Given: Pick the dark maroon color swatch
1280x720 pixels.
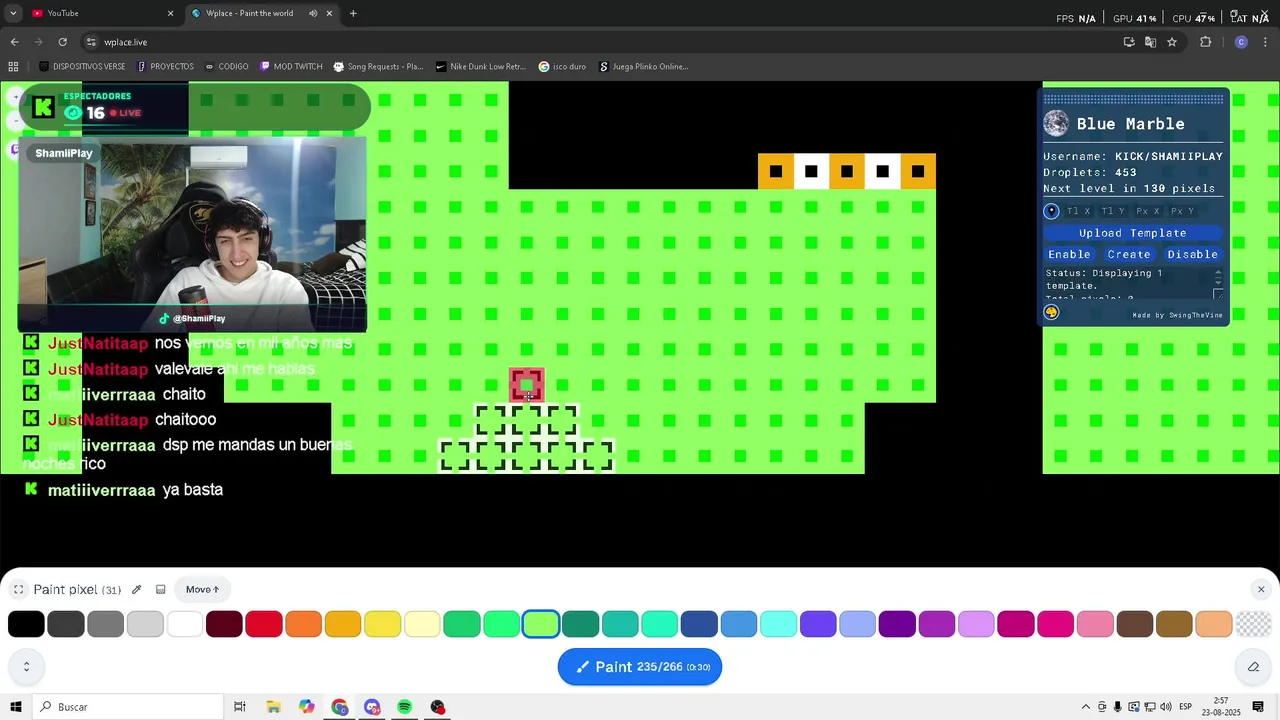Looking at the screenshot, I should [x=224, y=624].
